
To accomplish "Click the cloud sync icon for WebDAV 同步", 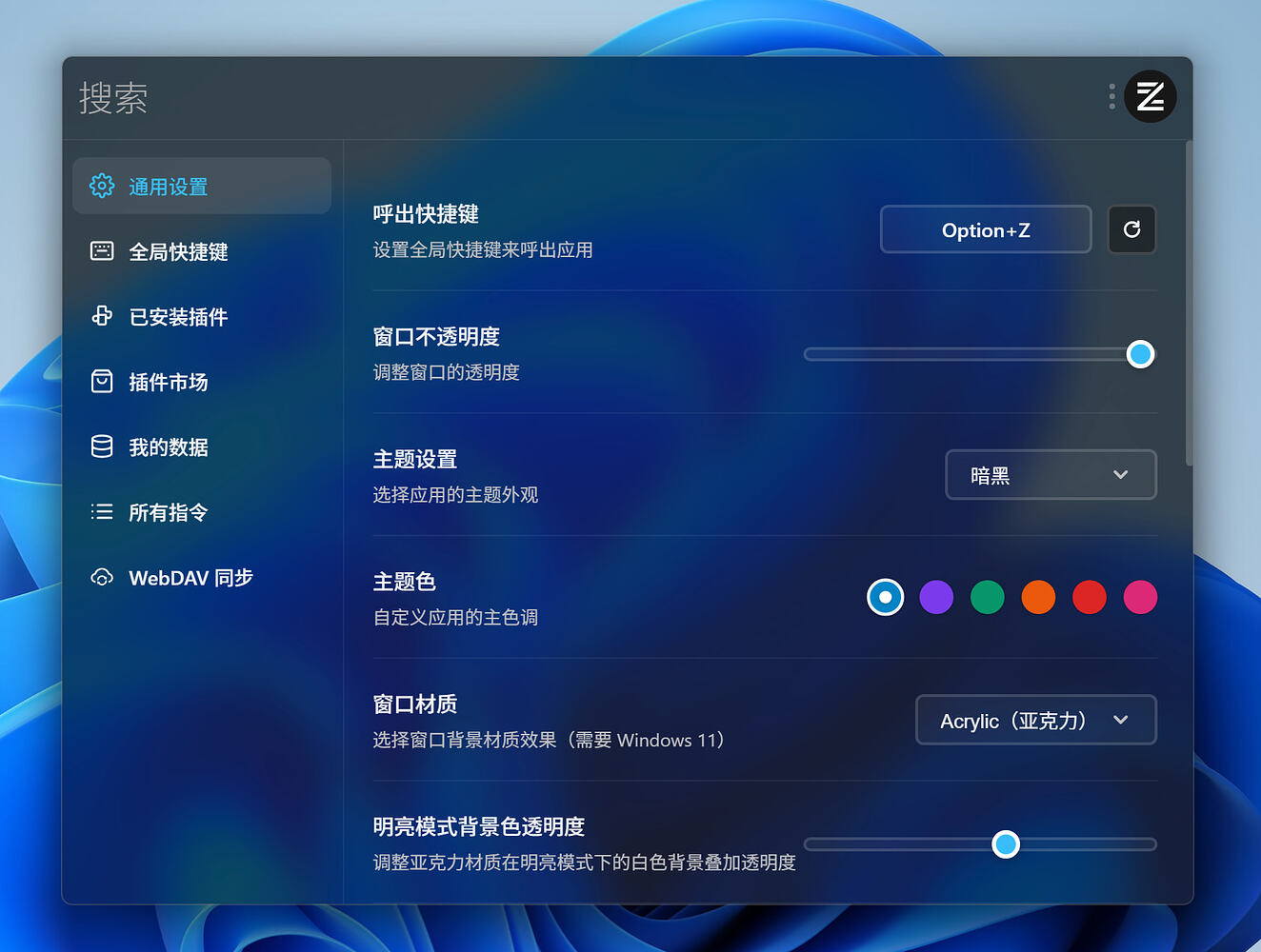I will (x=102, y=577).
